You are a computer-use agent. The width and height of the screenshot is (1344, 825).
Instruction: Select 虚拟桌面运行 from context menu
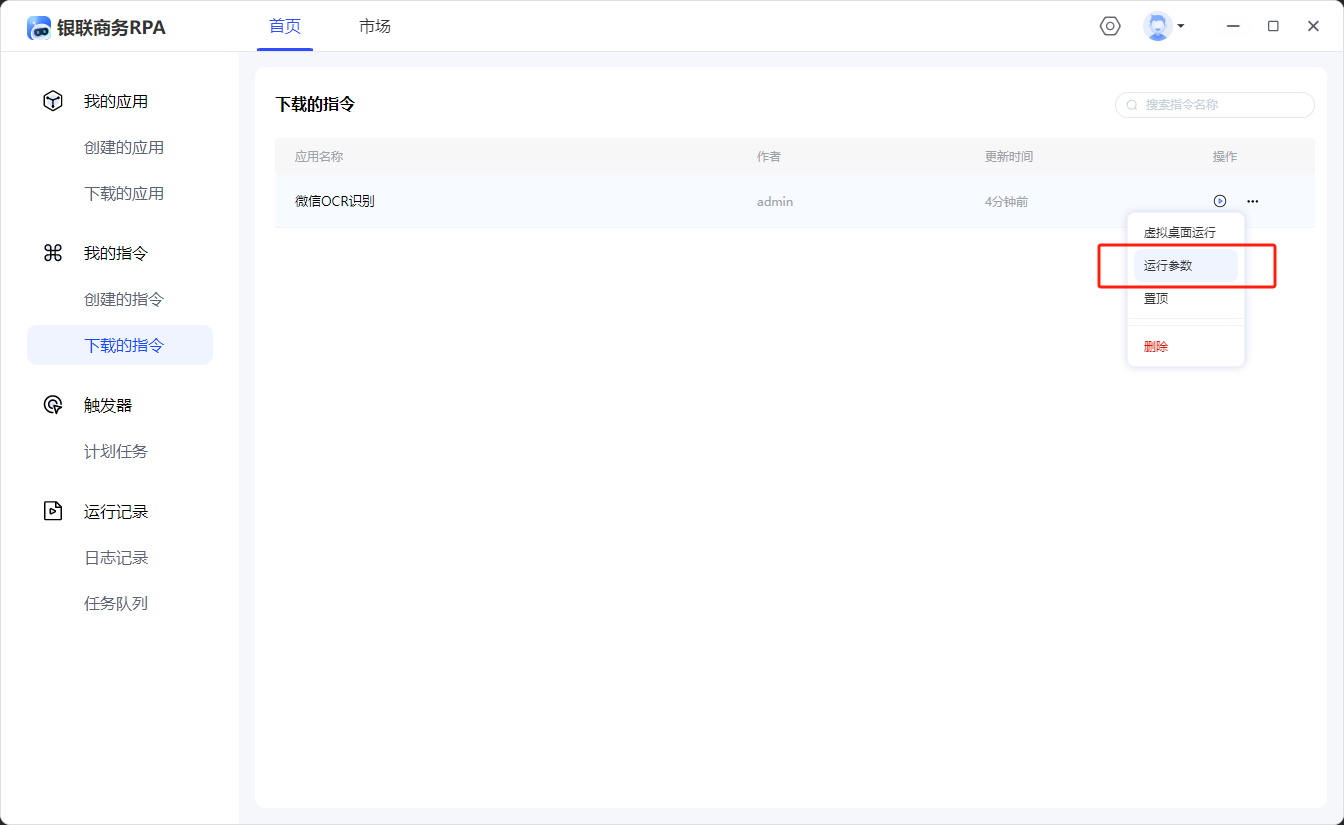(1180, 232)
